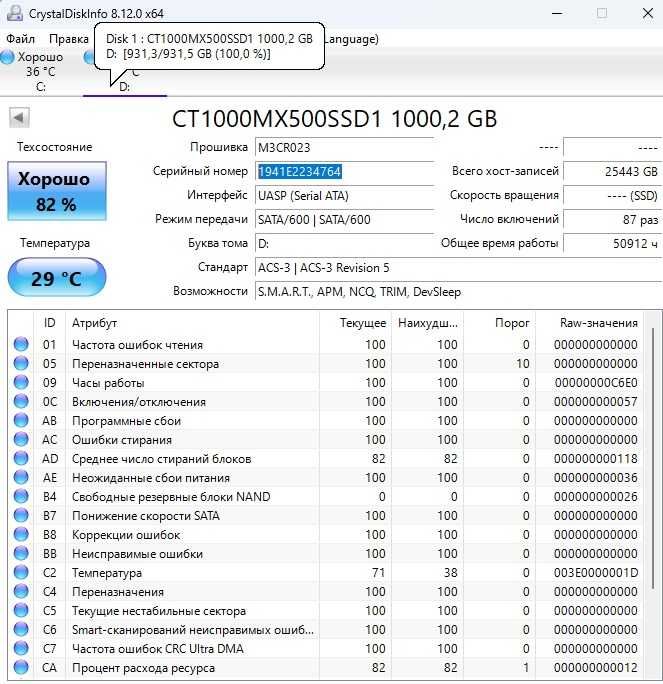Click status icon of row C6
Viewport: 663px width, 684px height.
(21, 629)
